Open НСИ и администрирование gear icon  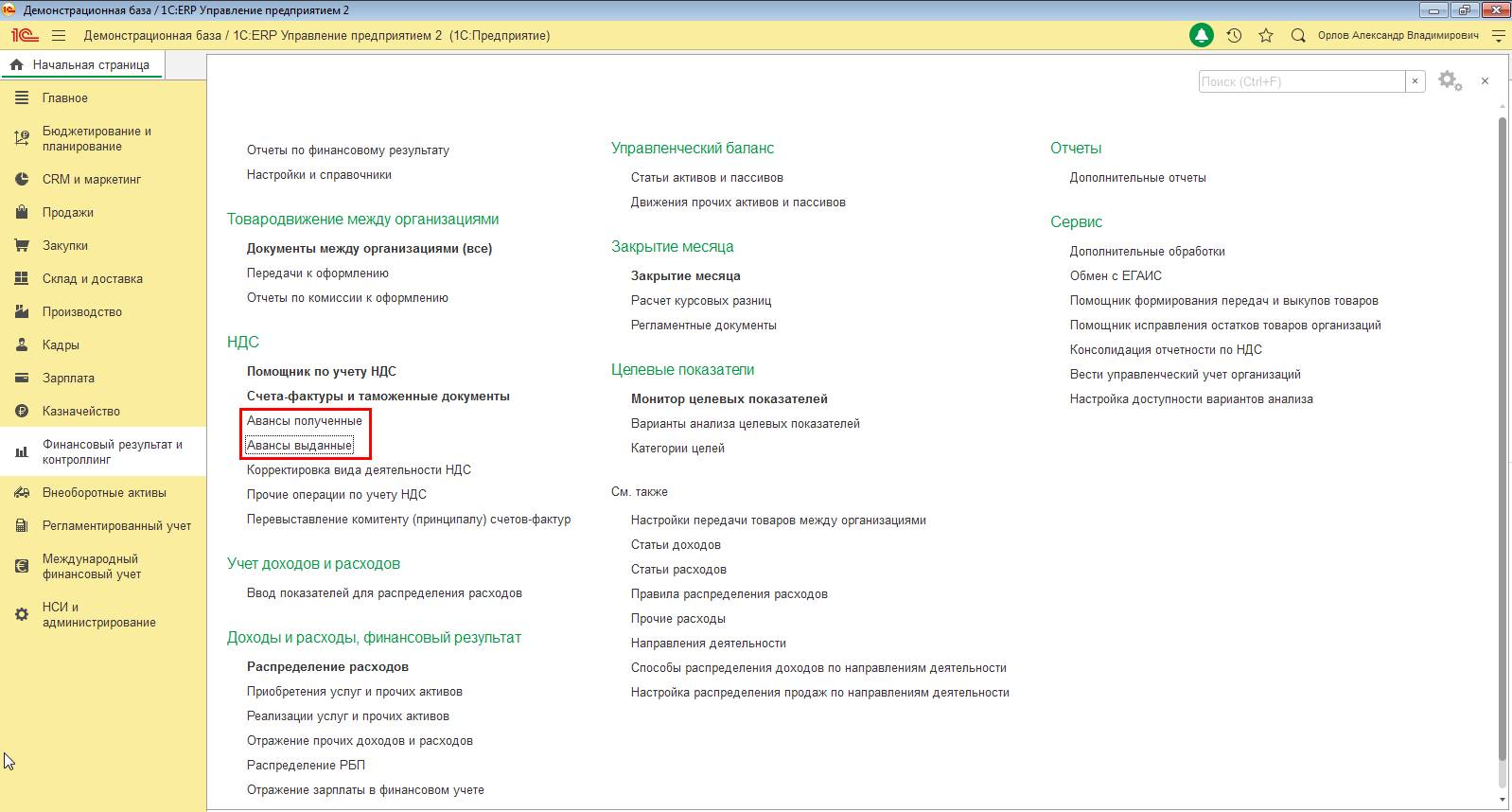click(x=22, y=615)
